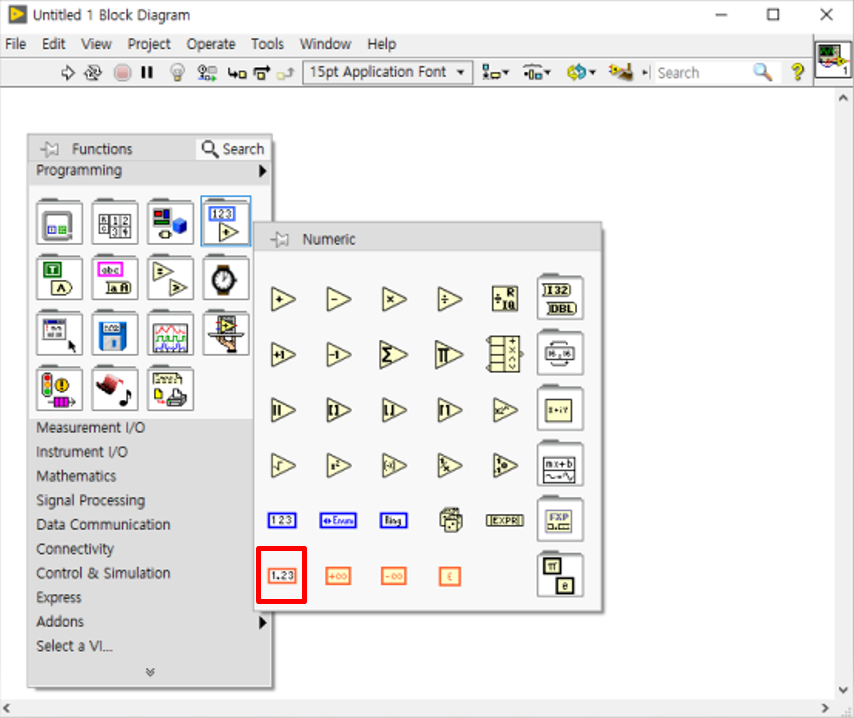854x718 pixels.
Task: Open the Tools menu
Action: pyautogui.click(x=267, y=44)
